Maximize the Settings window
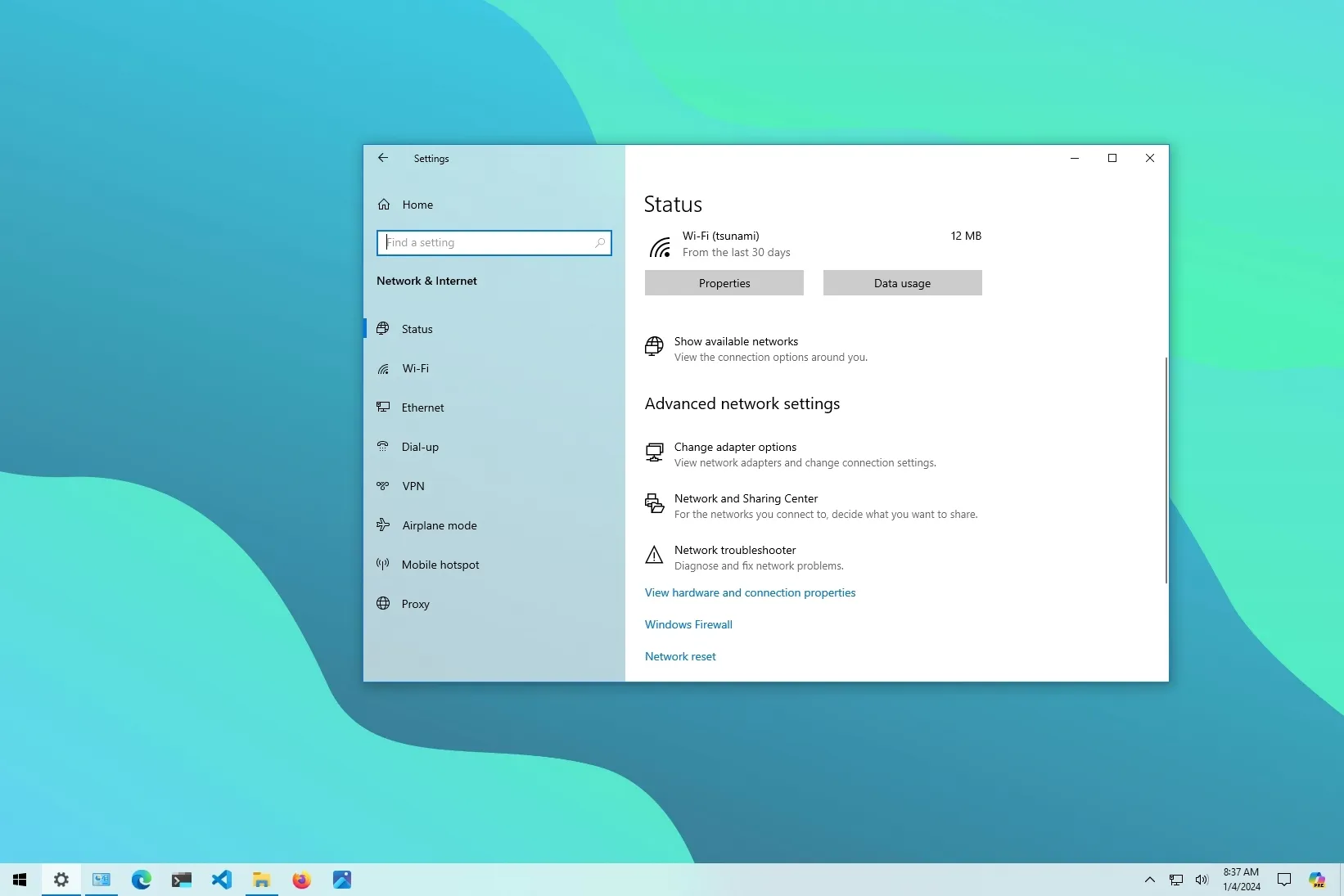This screenshot has width=1344, height=896. point(1112,158)
